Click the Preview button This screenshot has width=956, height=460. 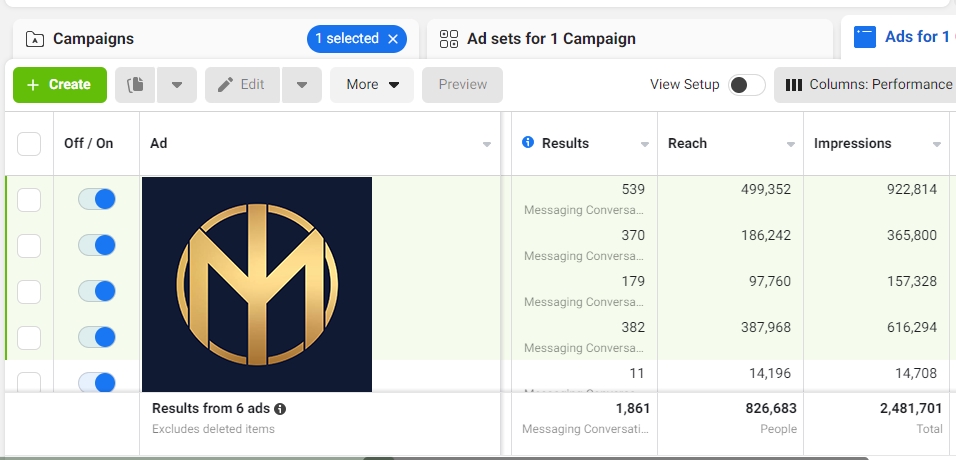coord(462,85)
